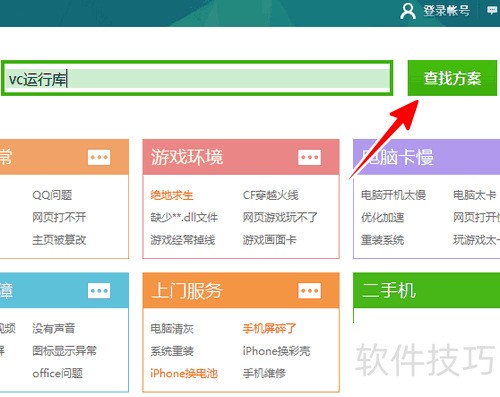Open the 登录帐号 login link
The height and width of the screenshot is (397, 500).
(x=447, y=11)
